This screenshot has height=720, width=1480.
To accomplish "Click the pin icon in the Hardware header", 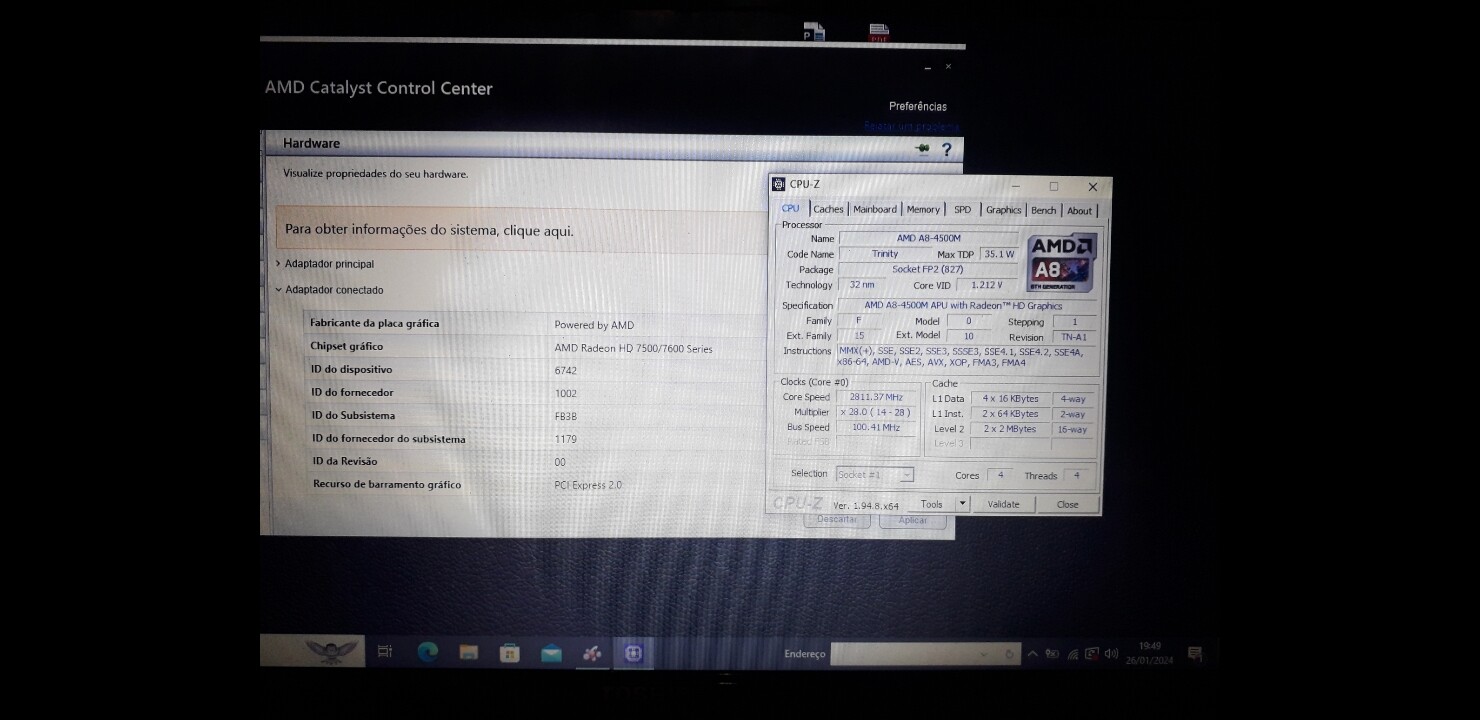I will [922, 149].
